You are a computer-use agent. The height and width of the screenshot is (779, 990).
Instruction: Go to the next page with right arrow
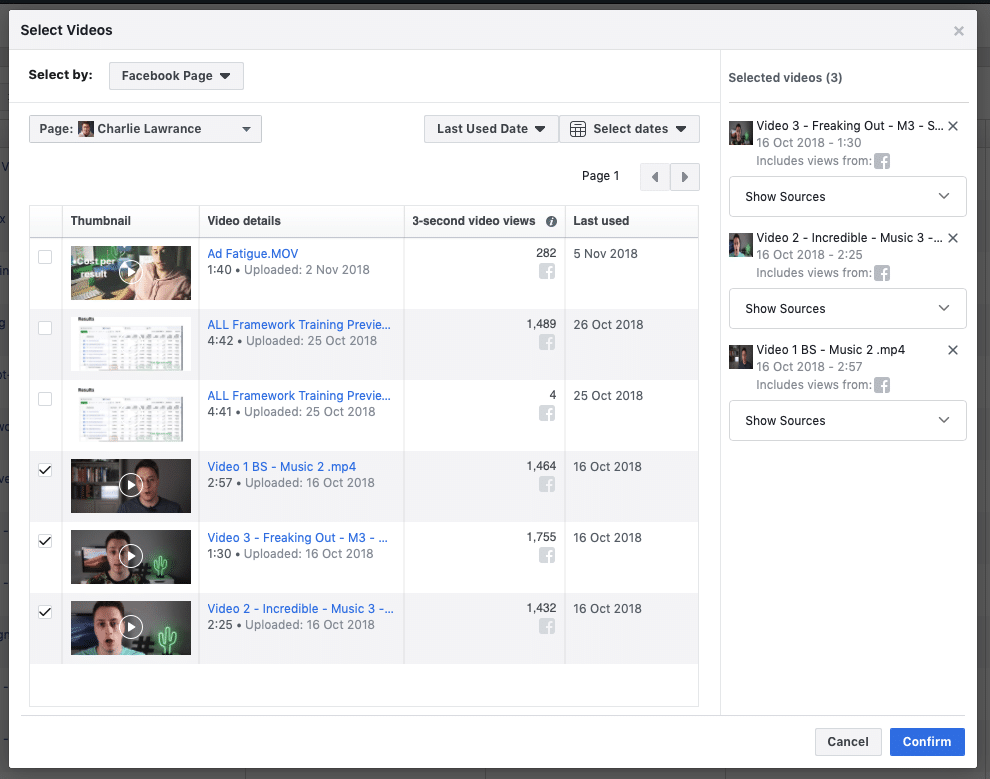click(x=685, y=177)
